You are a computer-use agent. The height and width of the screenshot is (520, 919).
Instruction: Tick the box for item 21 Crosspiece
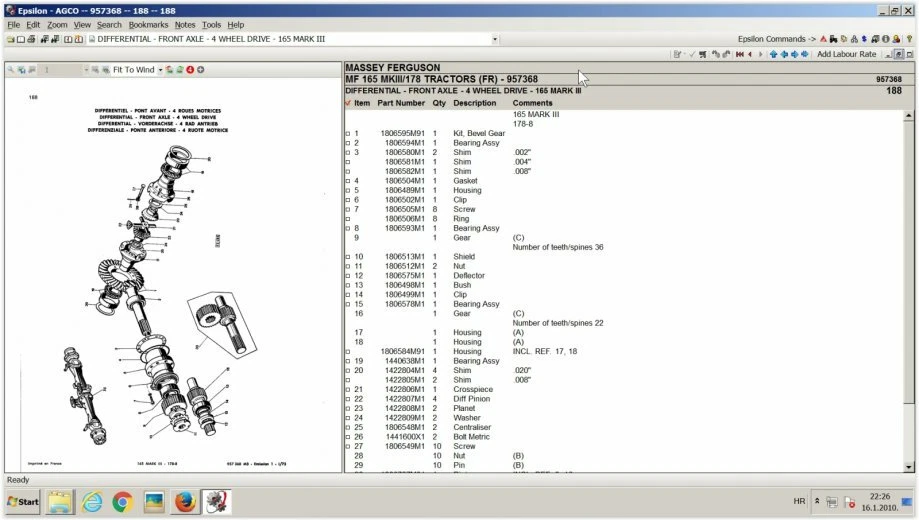click(348, 389)
